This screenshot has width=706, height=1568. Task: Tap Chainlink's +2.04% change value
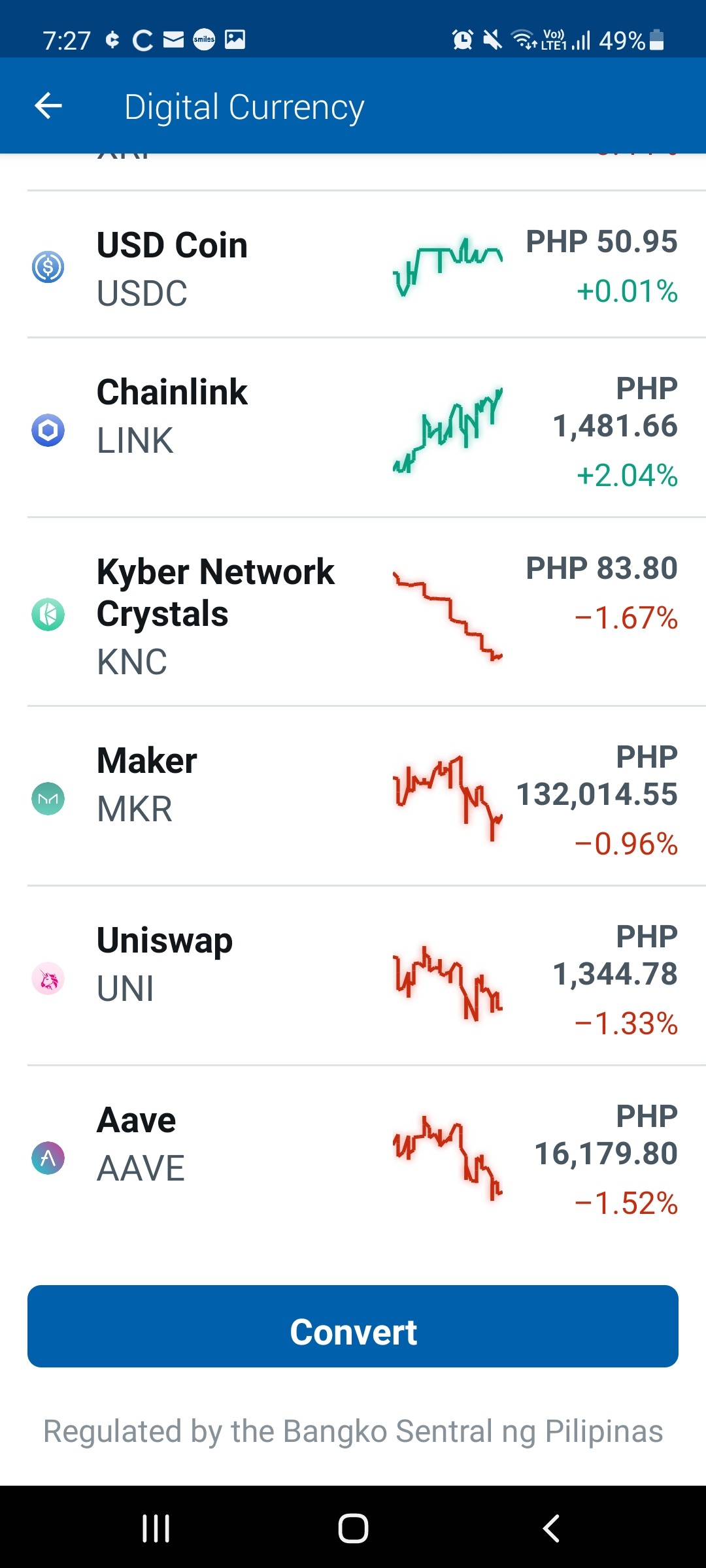(x=628, y=476)
